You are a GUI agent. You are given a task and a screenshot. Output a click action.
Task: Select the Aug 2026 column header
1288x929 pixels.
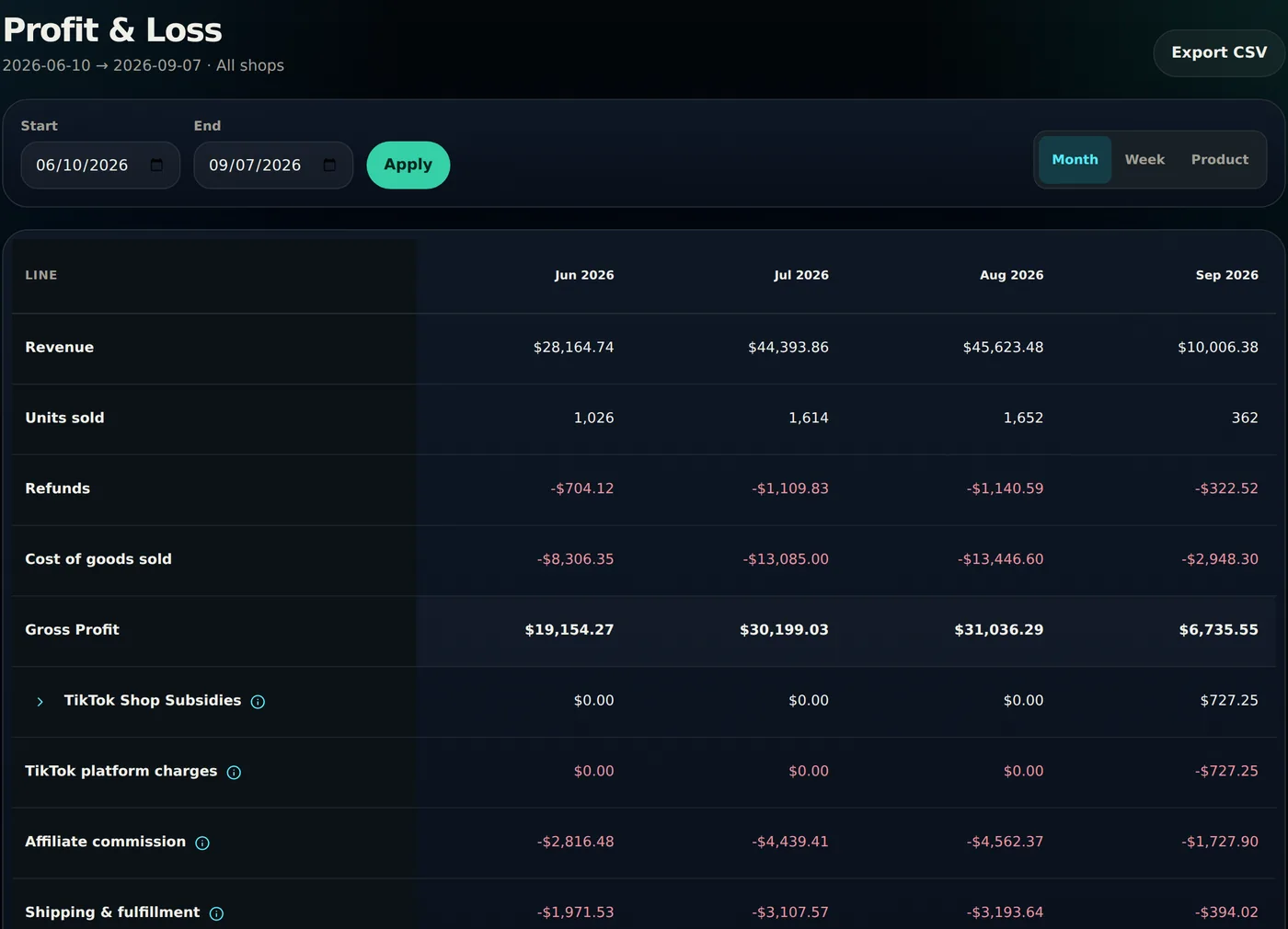(1011, 275)
